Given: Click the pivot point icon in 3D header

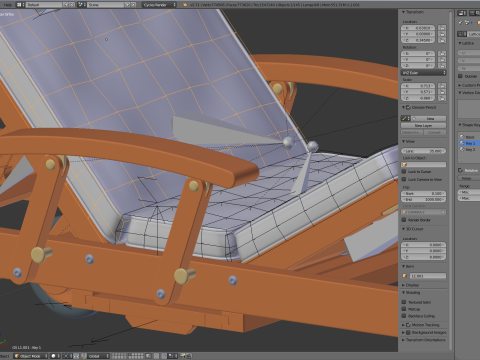Looking at the screenshot, I should (68, 356).
